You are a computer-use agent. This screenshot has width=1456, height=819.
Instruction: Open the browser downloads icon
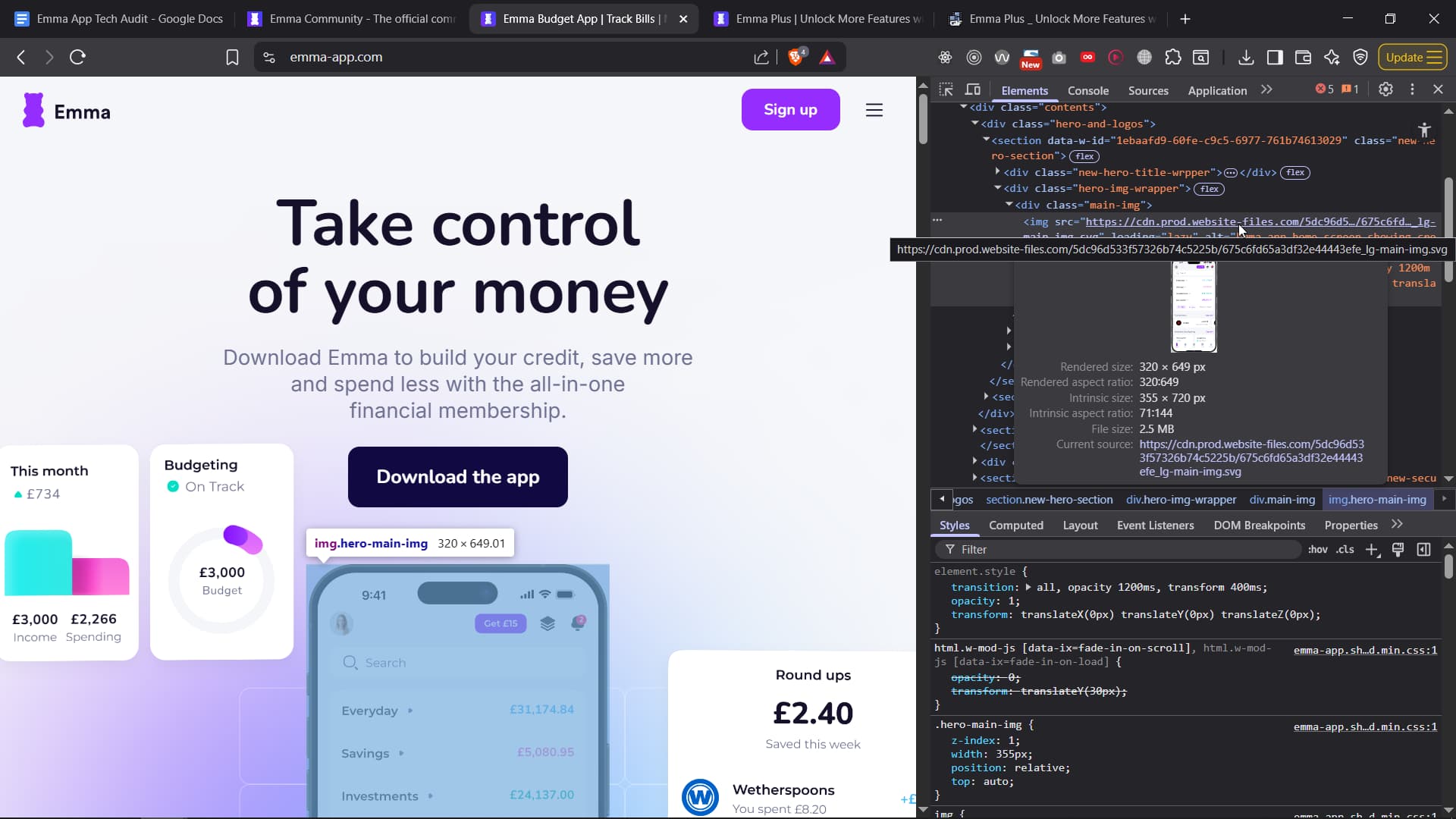coord(1246,57)
